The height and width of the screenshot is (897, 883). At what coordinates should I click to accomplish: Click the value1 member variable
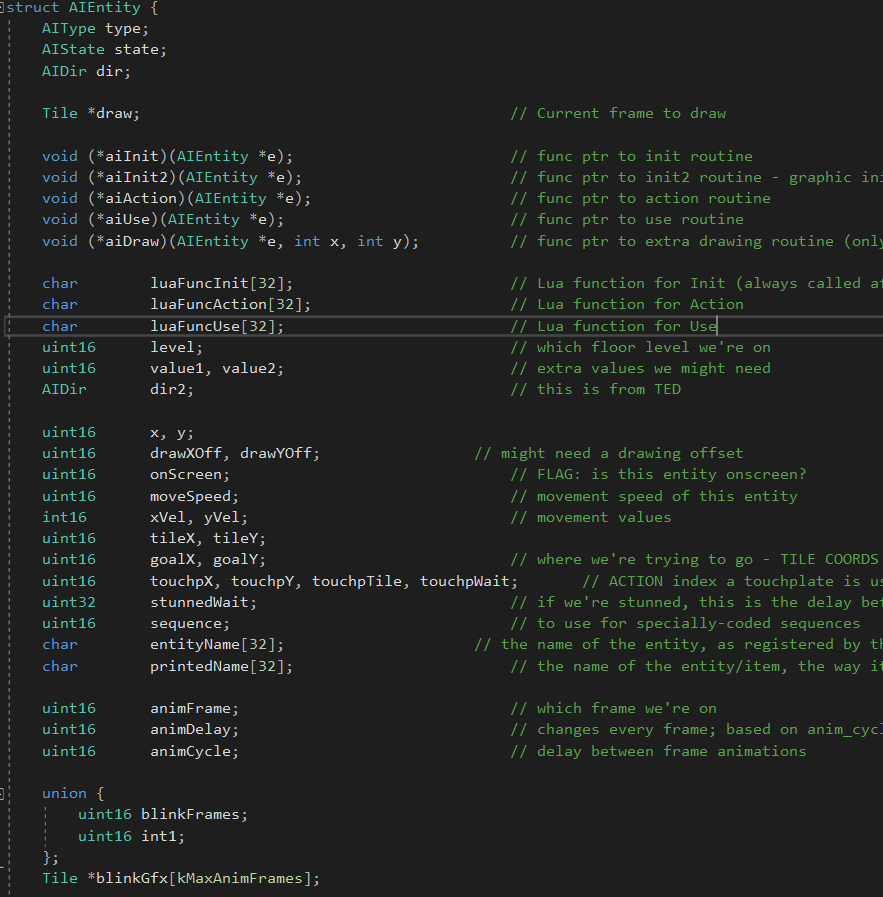pos(177,368)
